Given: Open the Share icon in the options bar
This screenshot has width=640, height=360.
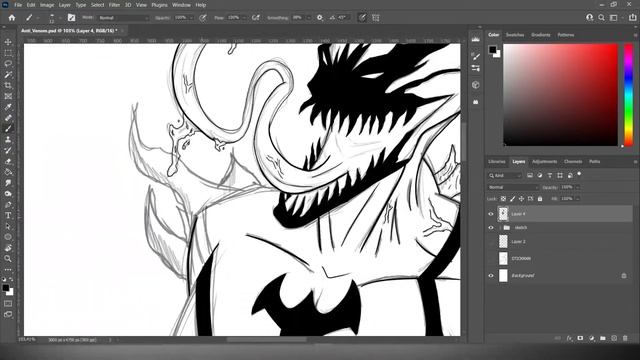Looking at the screenshot, I should [633, 18].
